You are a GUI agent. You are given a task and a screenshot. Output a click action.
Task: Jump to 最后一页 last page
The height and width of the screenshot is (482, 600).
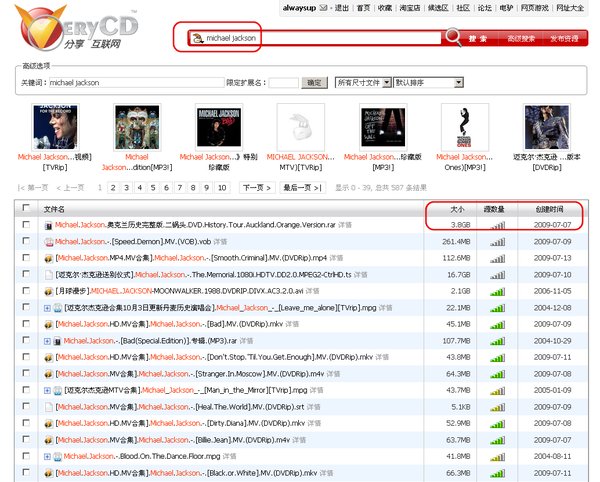point(302,188)
